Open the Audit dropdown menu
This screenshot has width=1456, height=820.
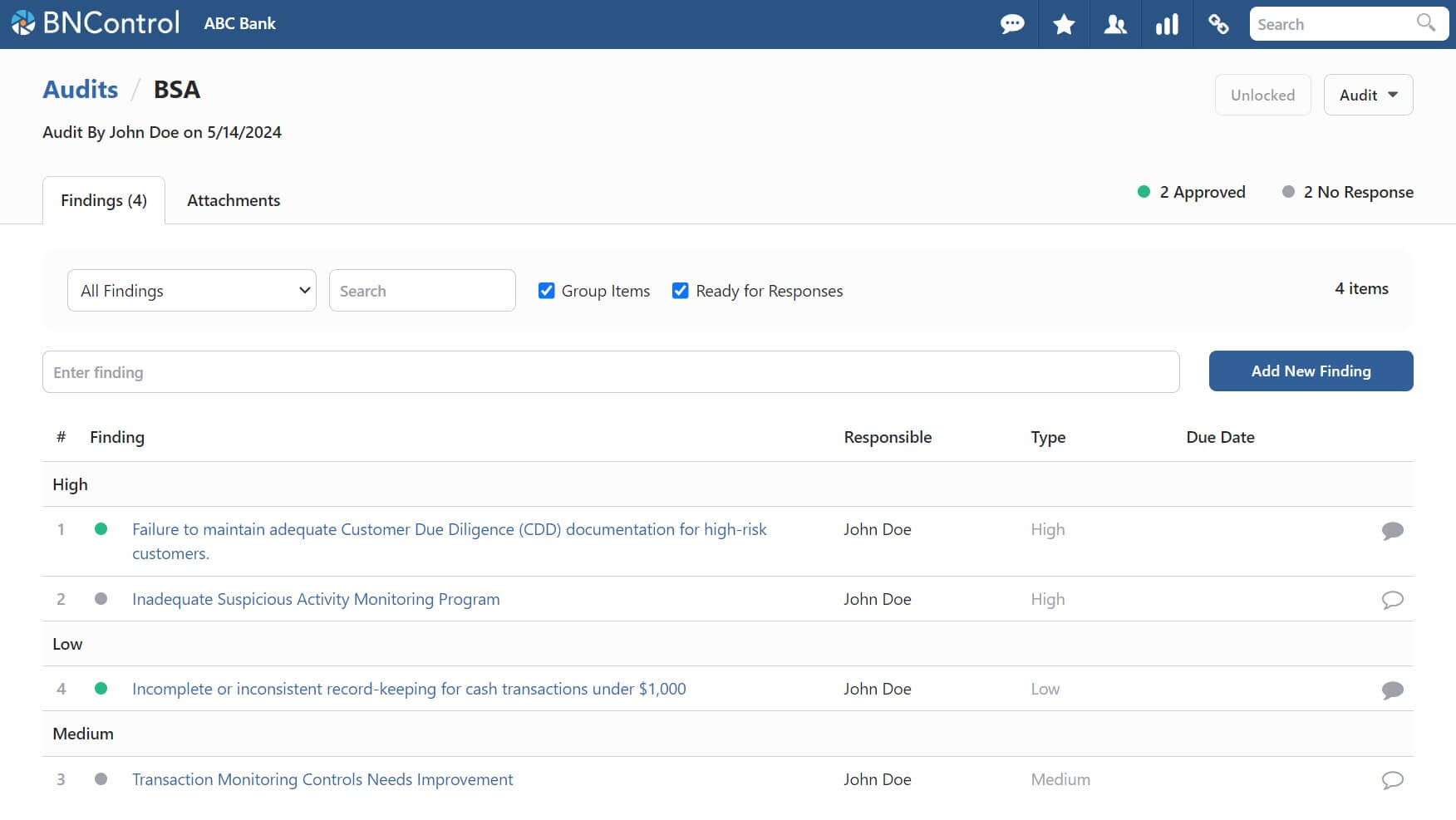click(1367, 96)
